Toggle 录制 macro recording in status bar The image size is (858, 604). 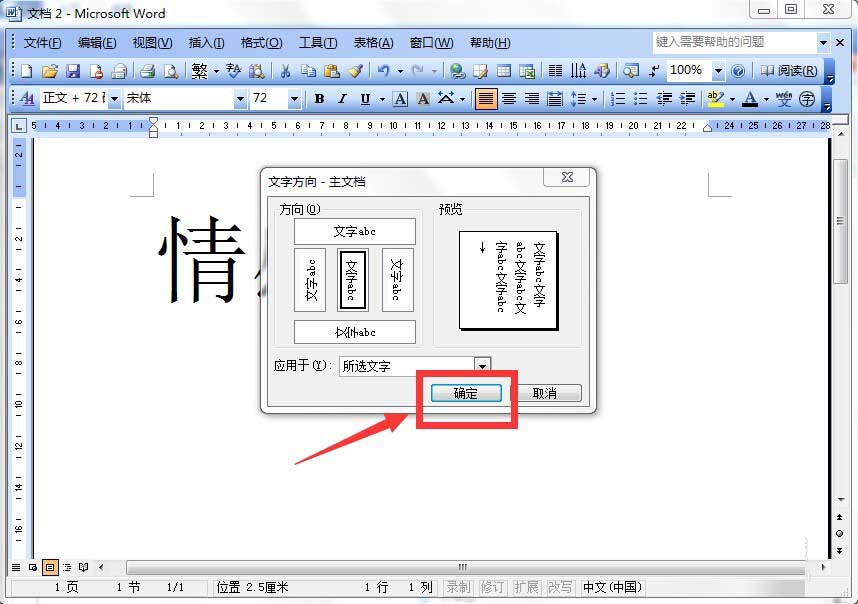457,587
